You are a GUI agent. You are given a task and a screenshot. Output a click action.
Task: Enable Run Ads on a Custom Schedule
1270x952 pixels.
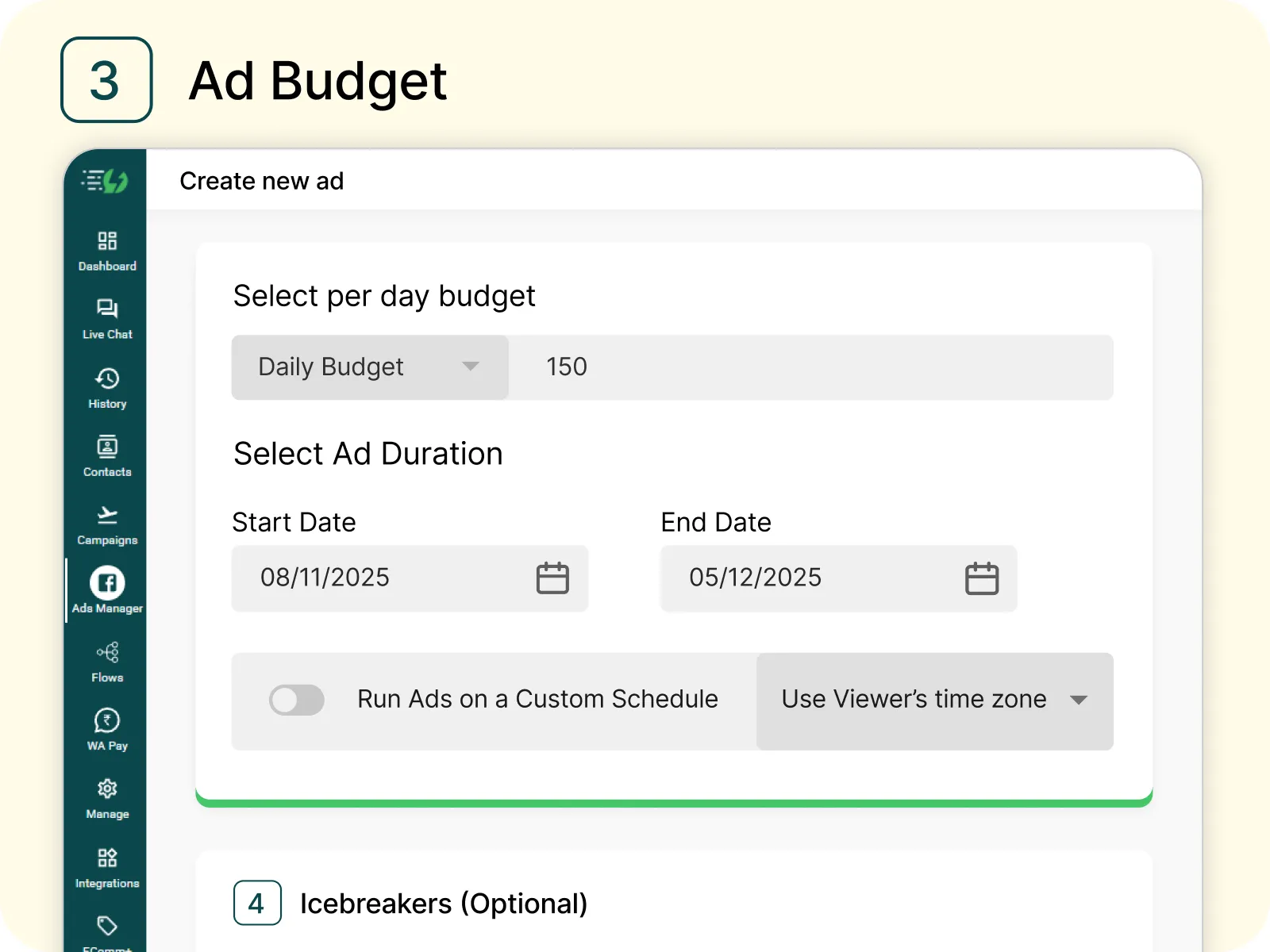297,700
